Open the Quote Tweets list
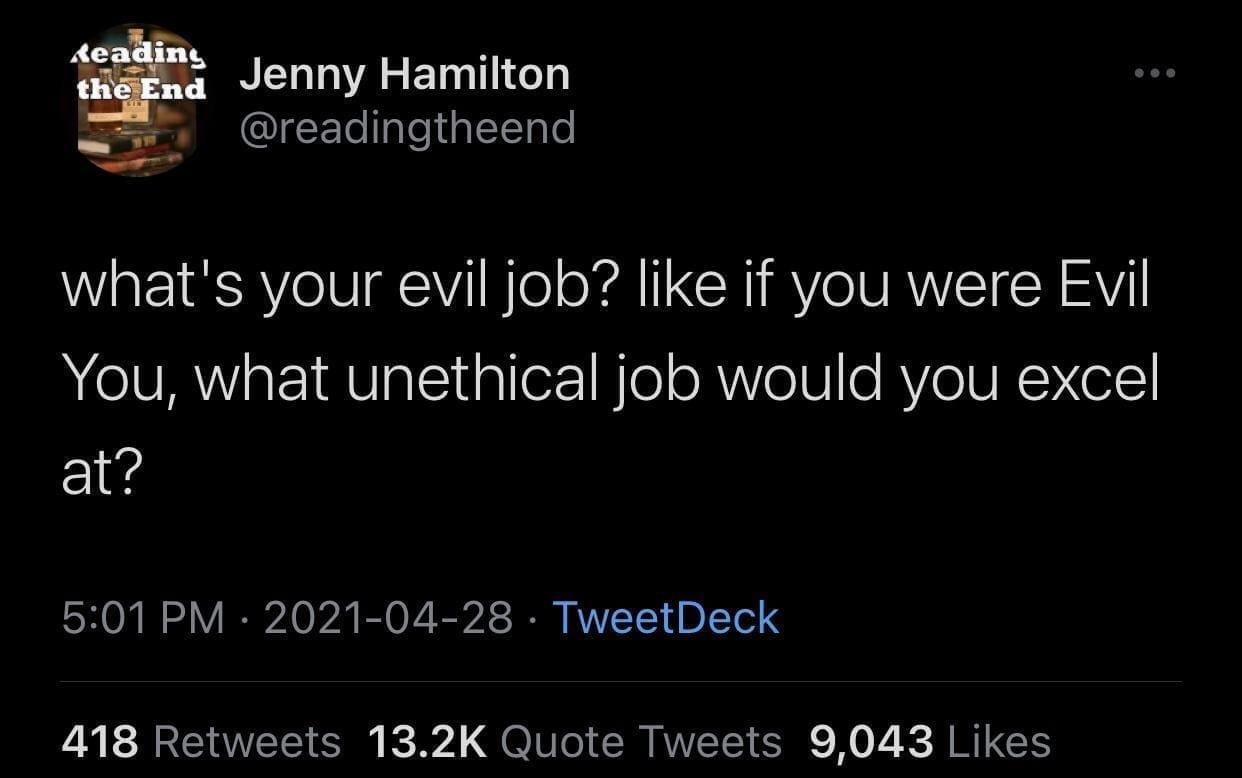1242x778 pixels. (x=640, y=742)
